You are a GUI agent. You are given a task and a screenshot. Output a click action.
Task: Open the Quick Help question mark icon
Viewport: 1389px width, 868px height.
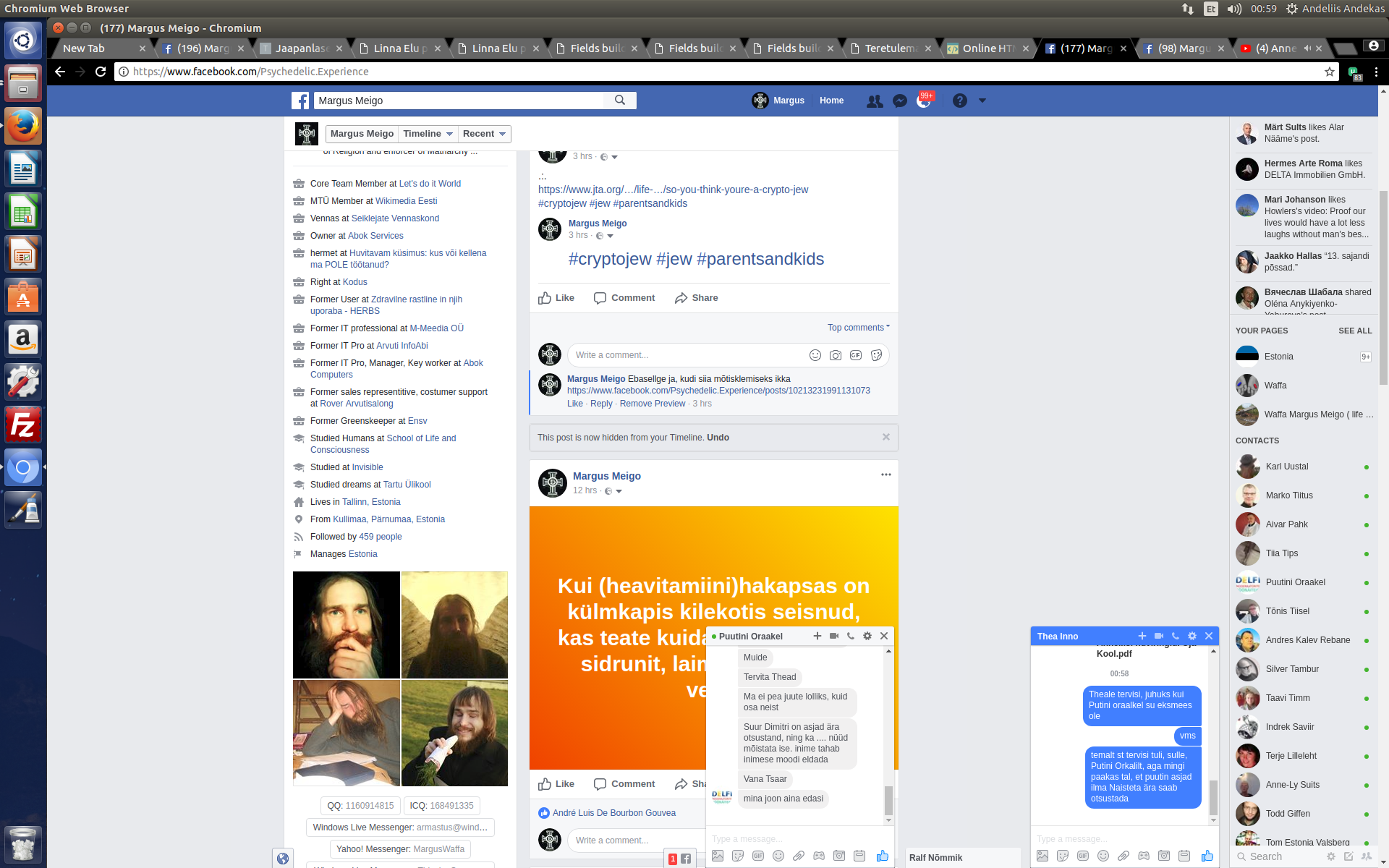959,101
